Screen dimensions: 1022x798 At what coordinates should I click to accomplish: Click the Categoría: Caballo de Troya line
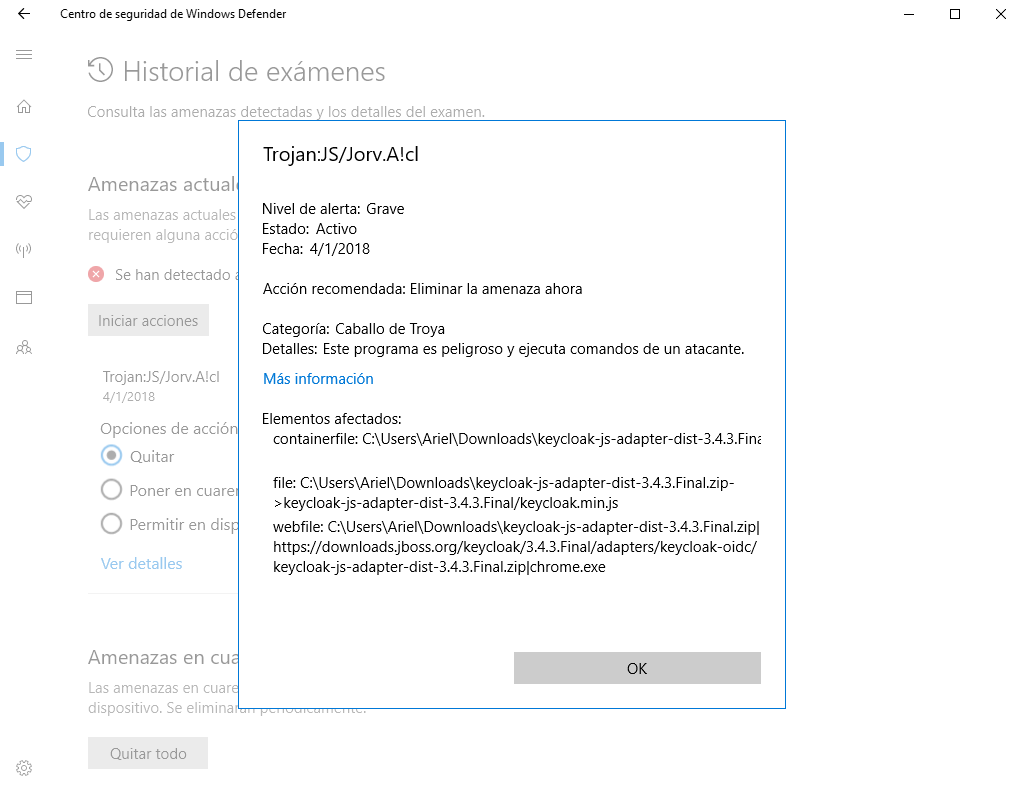tap(353, 329)
